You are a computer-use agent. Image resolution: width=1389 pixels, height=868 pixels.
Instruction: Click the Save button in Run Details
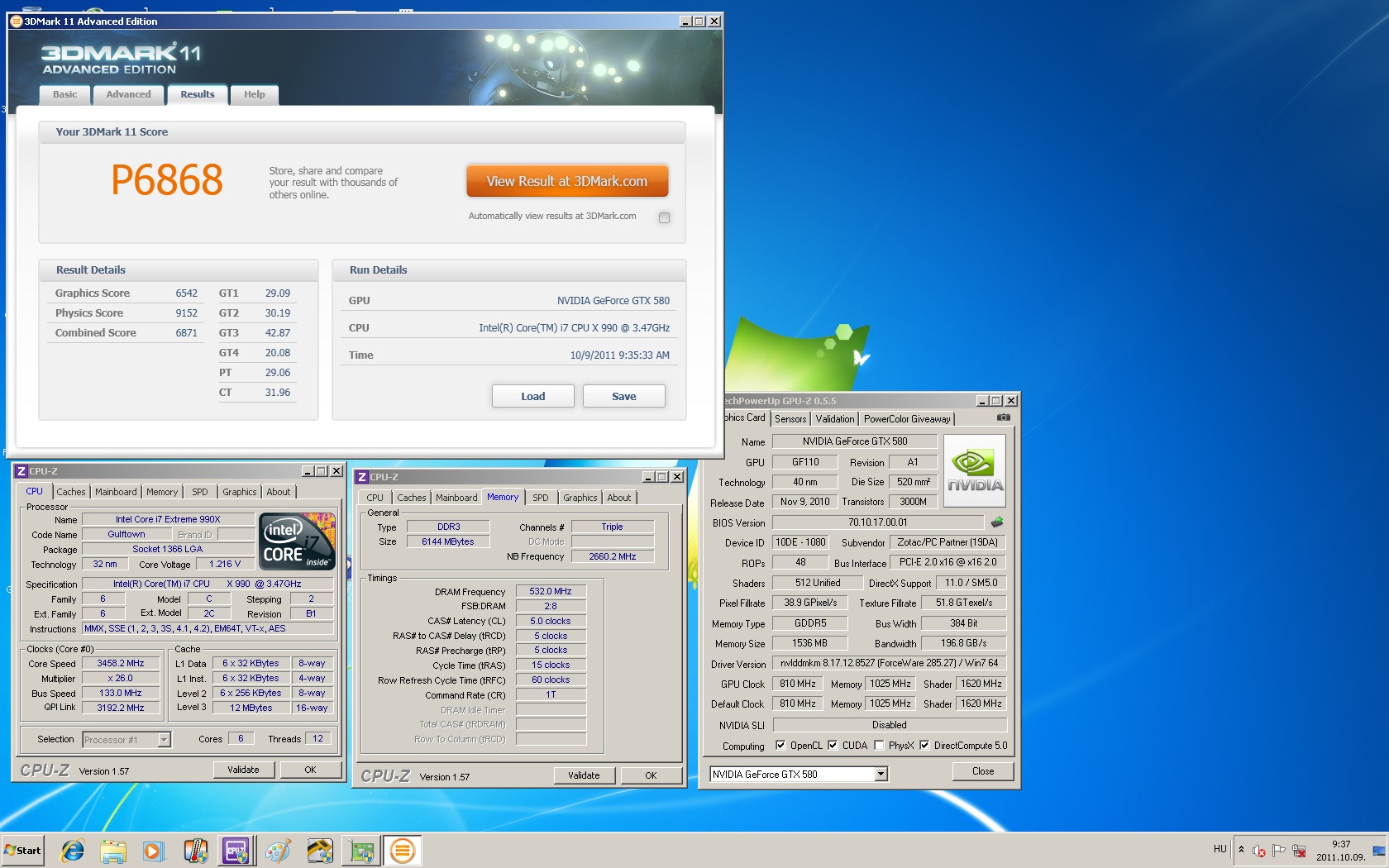coord(624,396)
